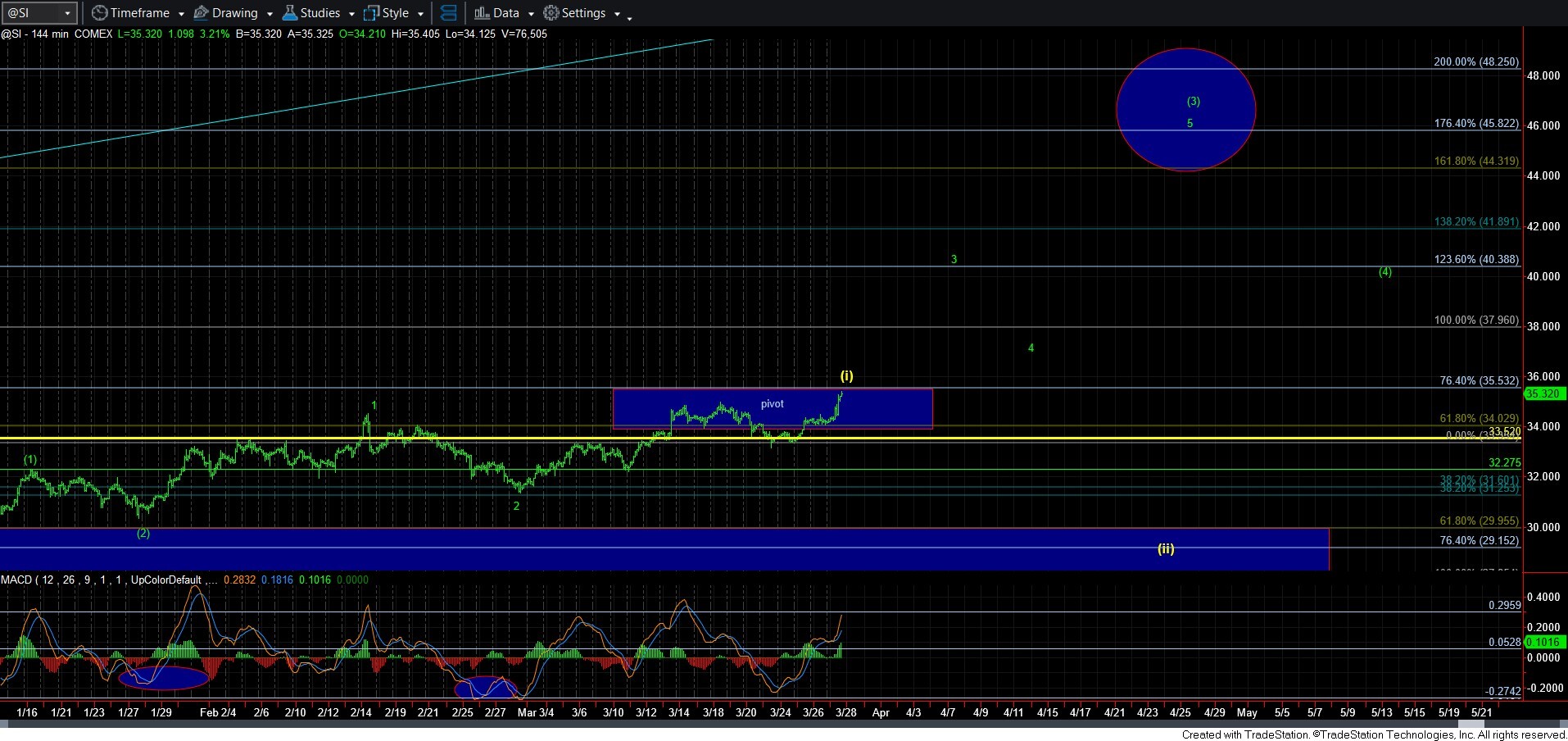Click the Style icon

(372, 13)
